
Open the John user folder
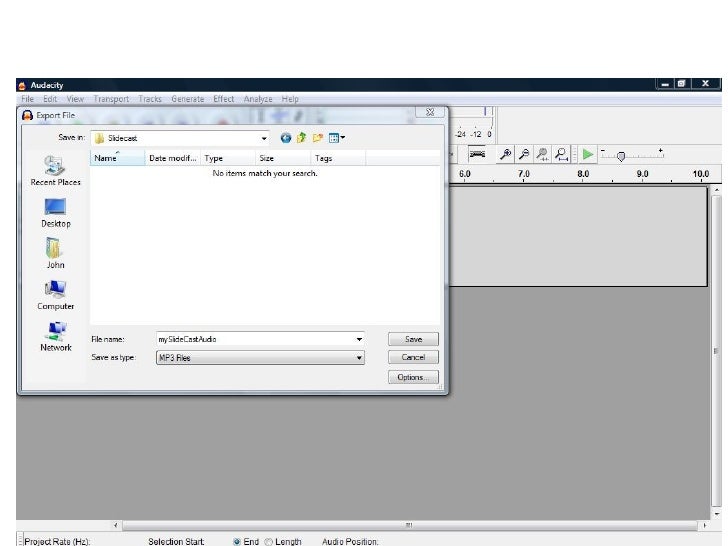55,254
